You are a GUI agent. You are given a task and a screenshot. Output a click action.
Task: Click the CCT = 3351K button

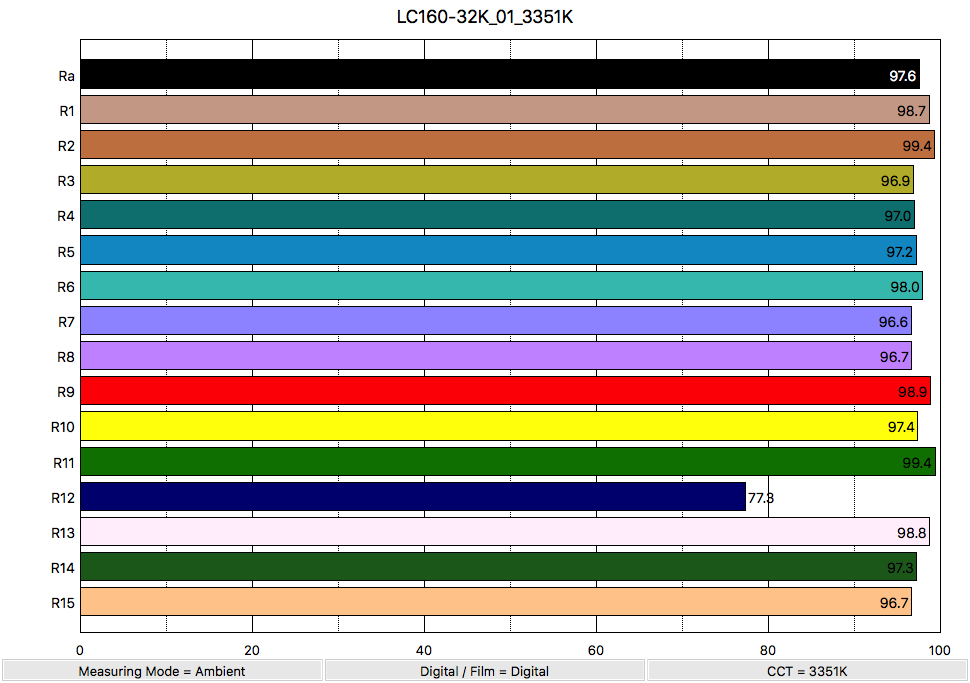coord(807,671)
